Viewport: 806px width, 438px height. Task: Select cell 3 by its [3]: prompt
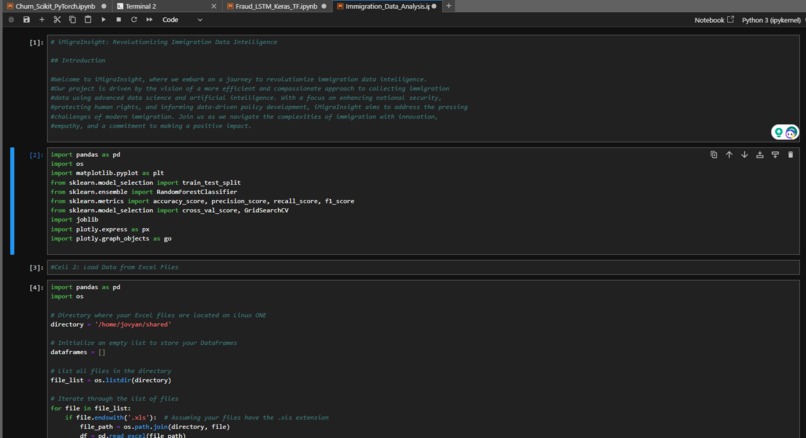tap(36, 268)
